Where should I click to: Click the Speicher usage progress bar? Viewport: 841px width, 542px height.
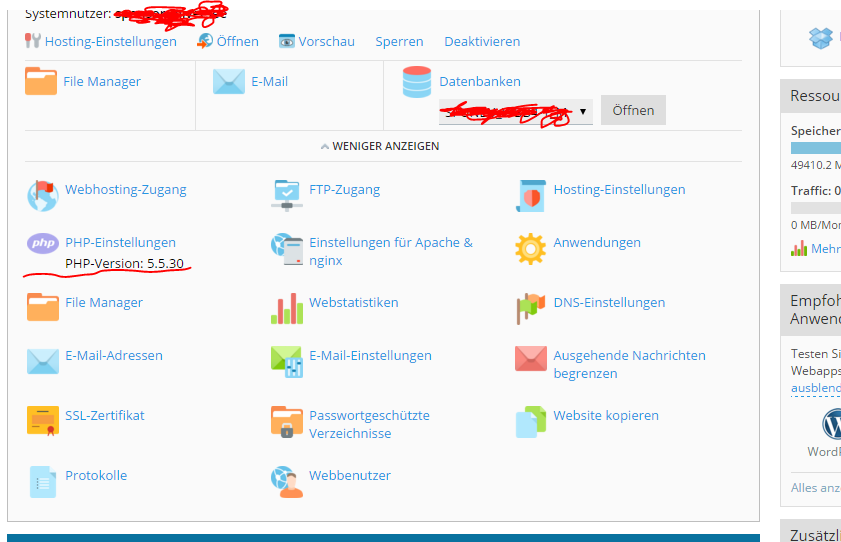tap(815, 148)
